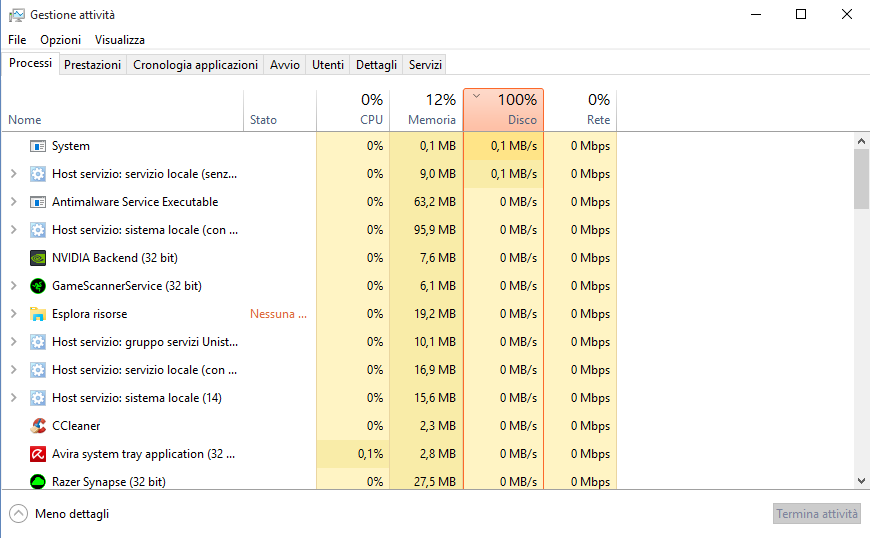This screenshot has width=870, height=538.
Task: Sort by the Nome column header
Action: tap(123, 110)
